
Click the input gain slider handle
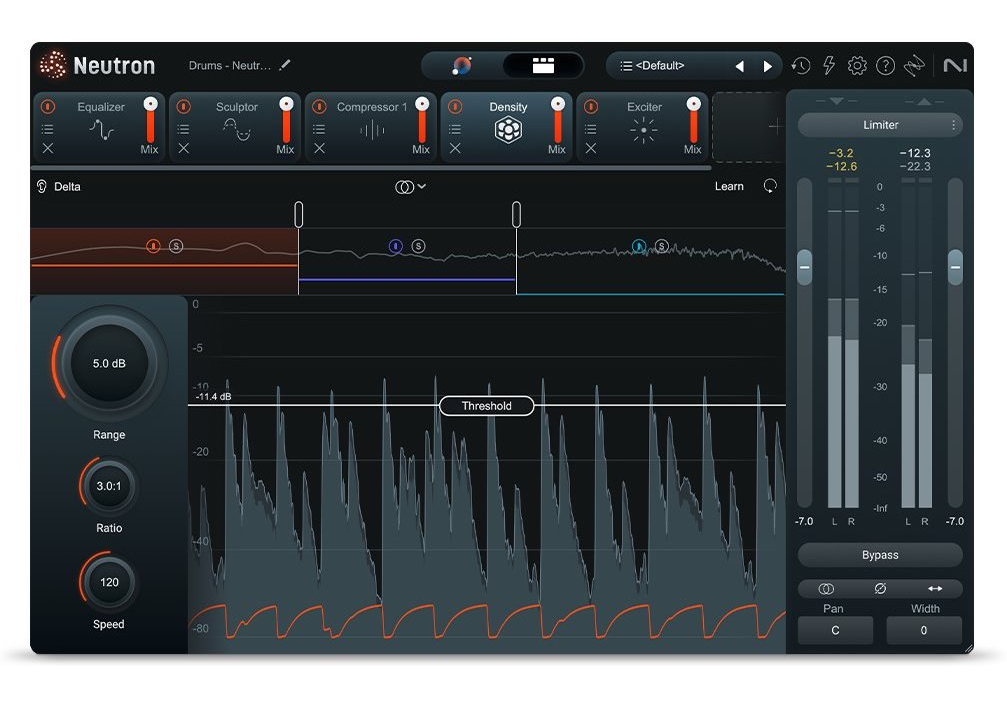tap(805, 267)
